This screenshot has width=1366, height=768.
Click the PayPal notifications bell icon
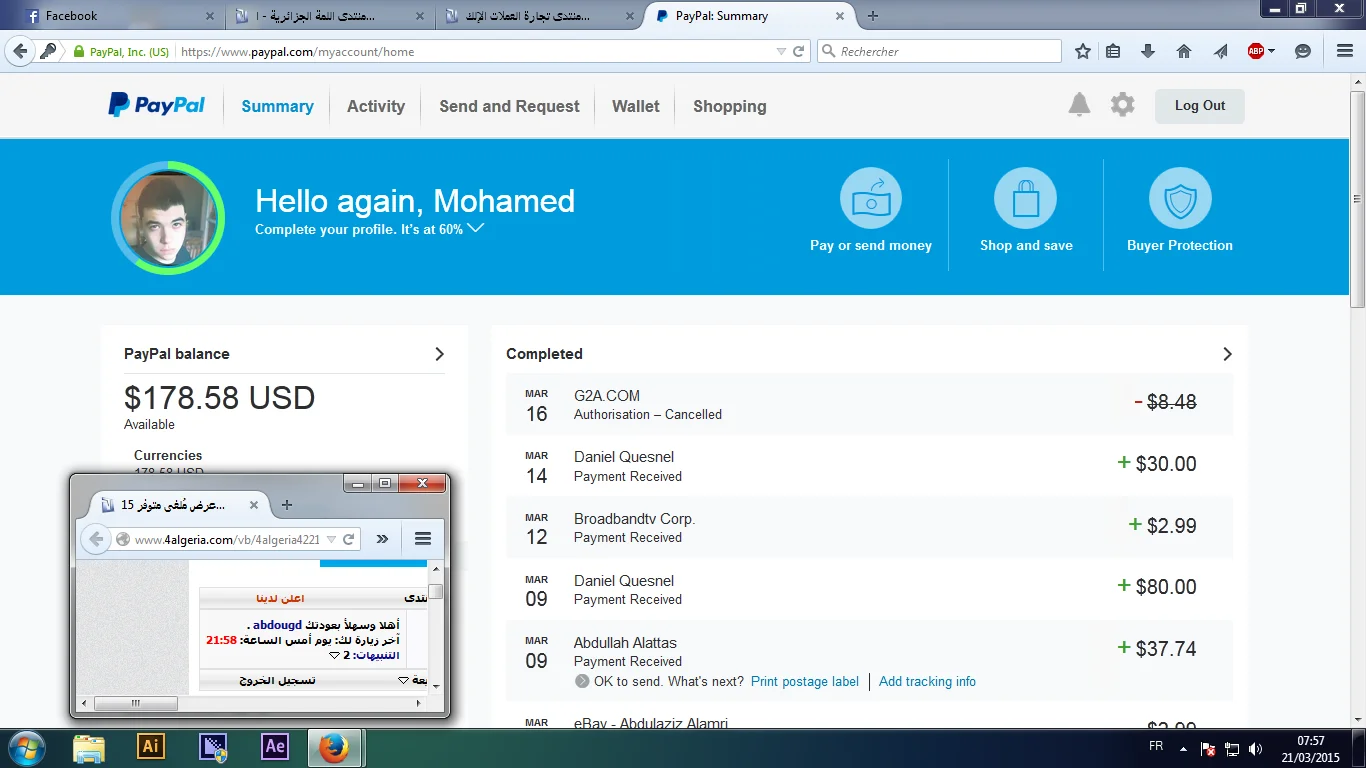tap(1079, 105)
